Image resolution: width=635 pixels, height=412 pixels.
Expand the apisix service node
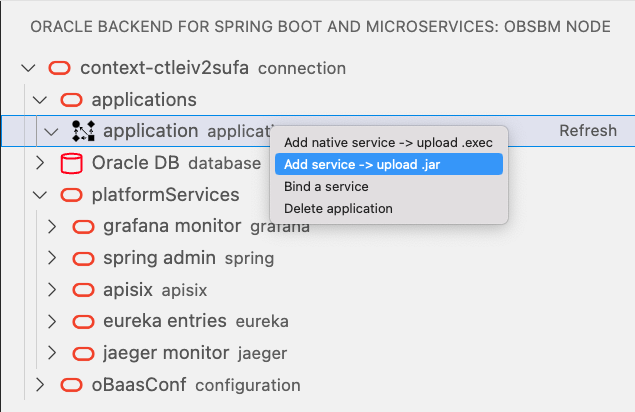53,290
